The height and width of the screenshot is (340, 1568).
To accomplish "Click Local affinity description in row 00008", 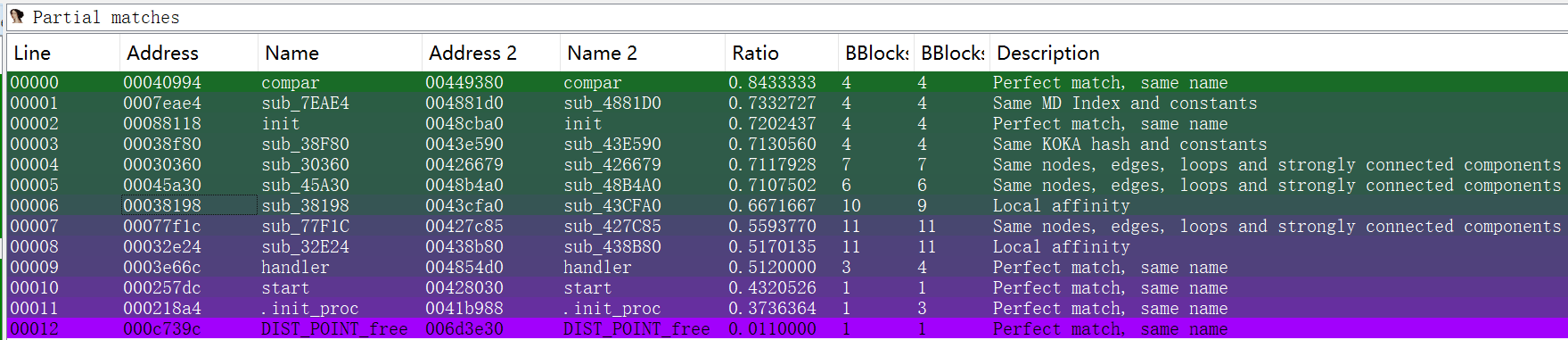I will point(1062,247).
